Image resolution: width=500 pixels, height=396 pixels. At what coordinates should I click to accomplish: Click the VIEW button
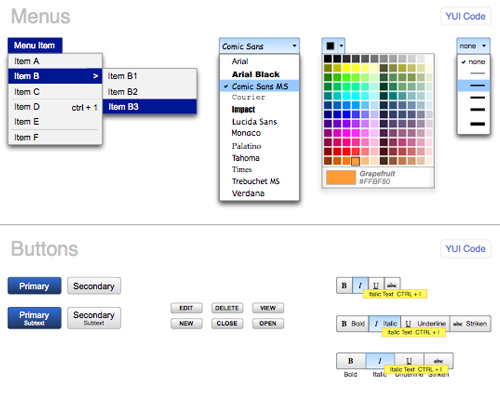point(268,308)
